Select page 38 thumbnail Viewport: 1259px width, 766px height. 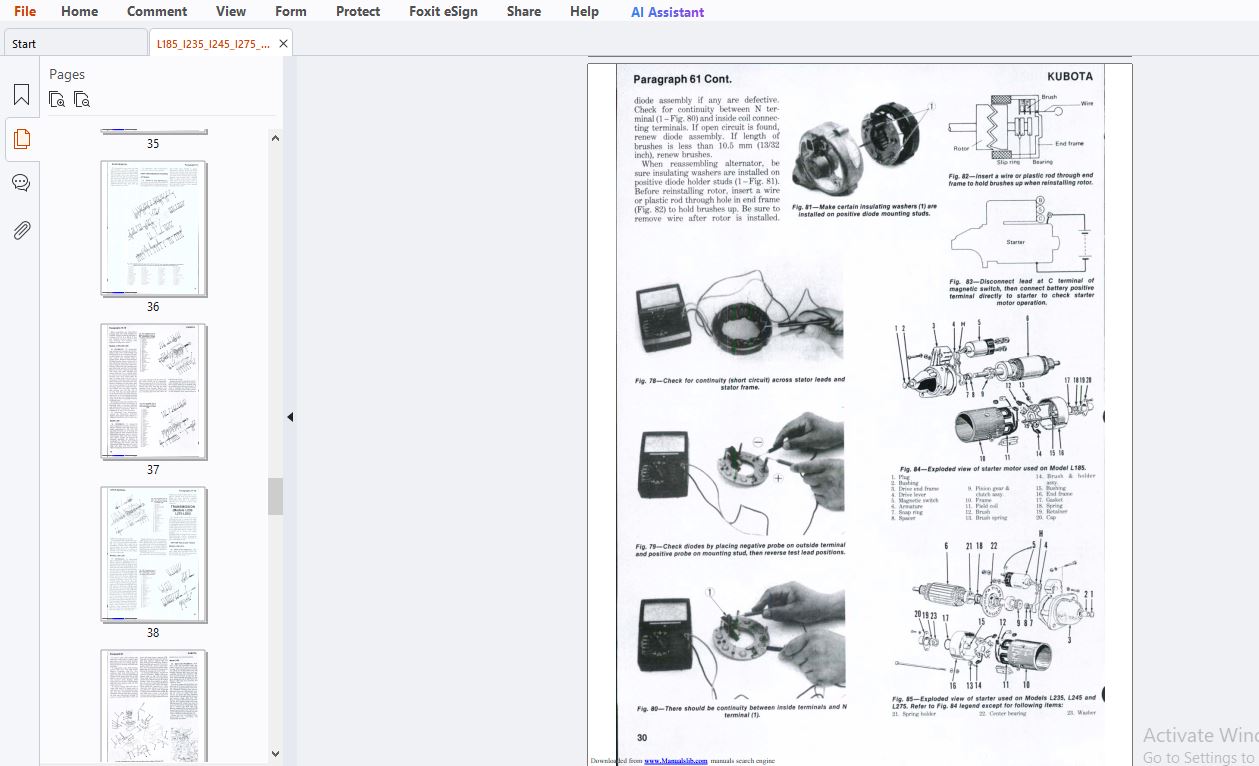coord(154,555)
